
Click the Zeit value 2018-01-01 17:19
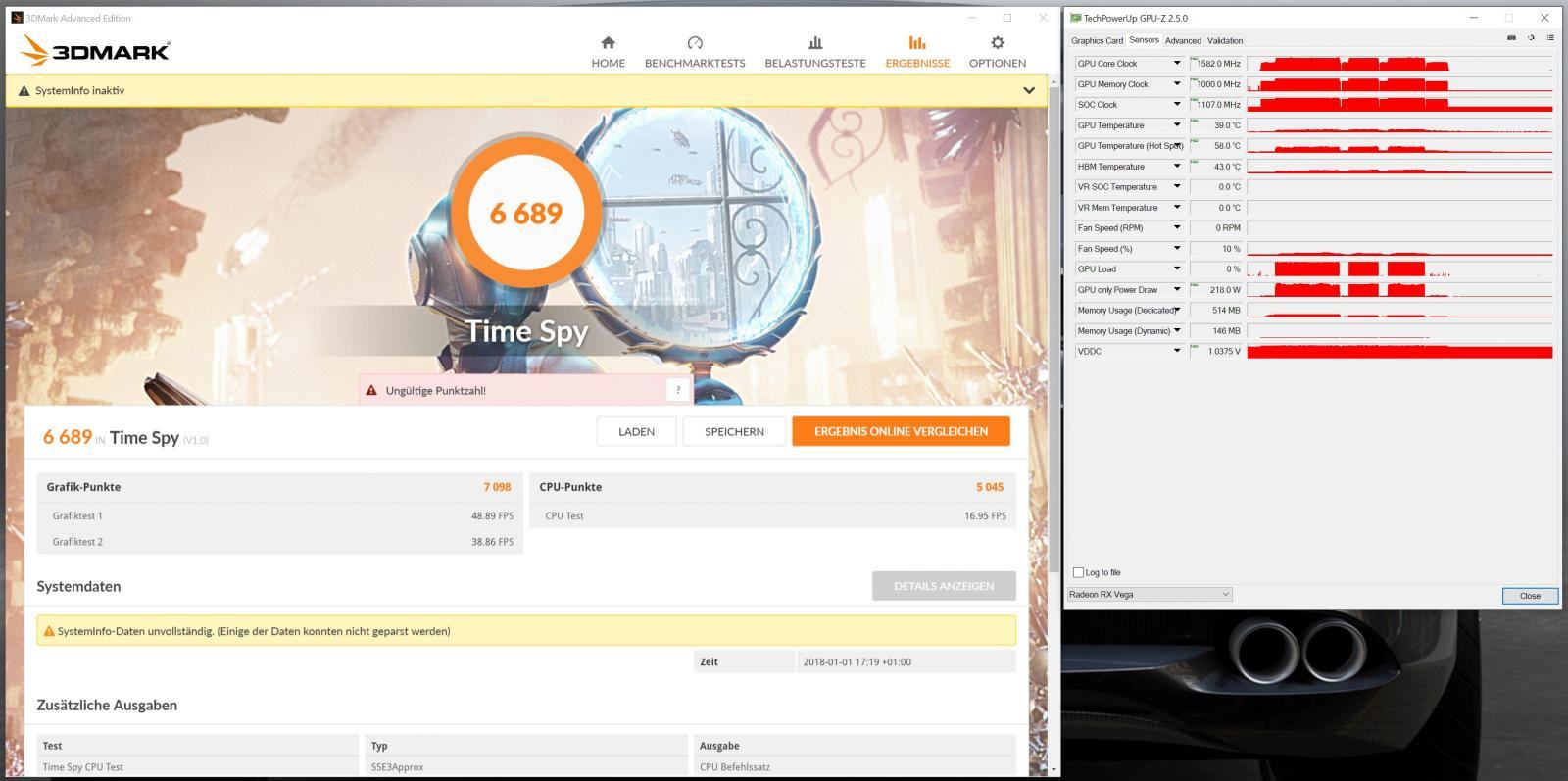pyautogui.click(x=857, y=662)
